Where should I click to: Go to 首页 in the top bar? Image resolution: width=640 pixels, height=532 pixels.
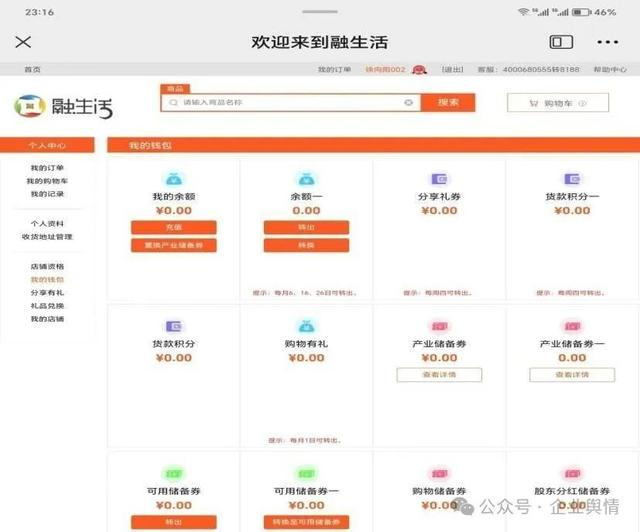point(32,69)
